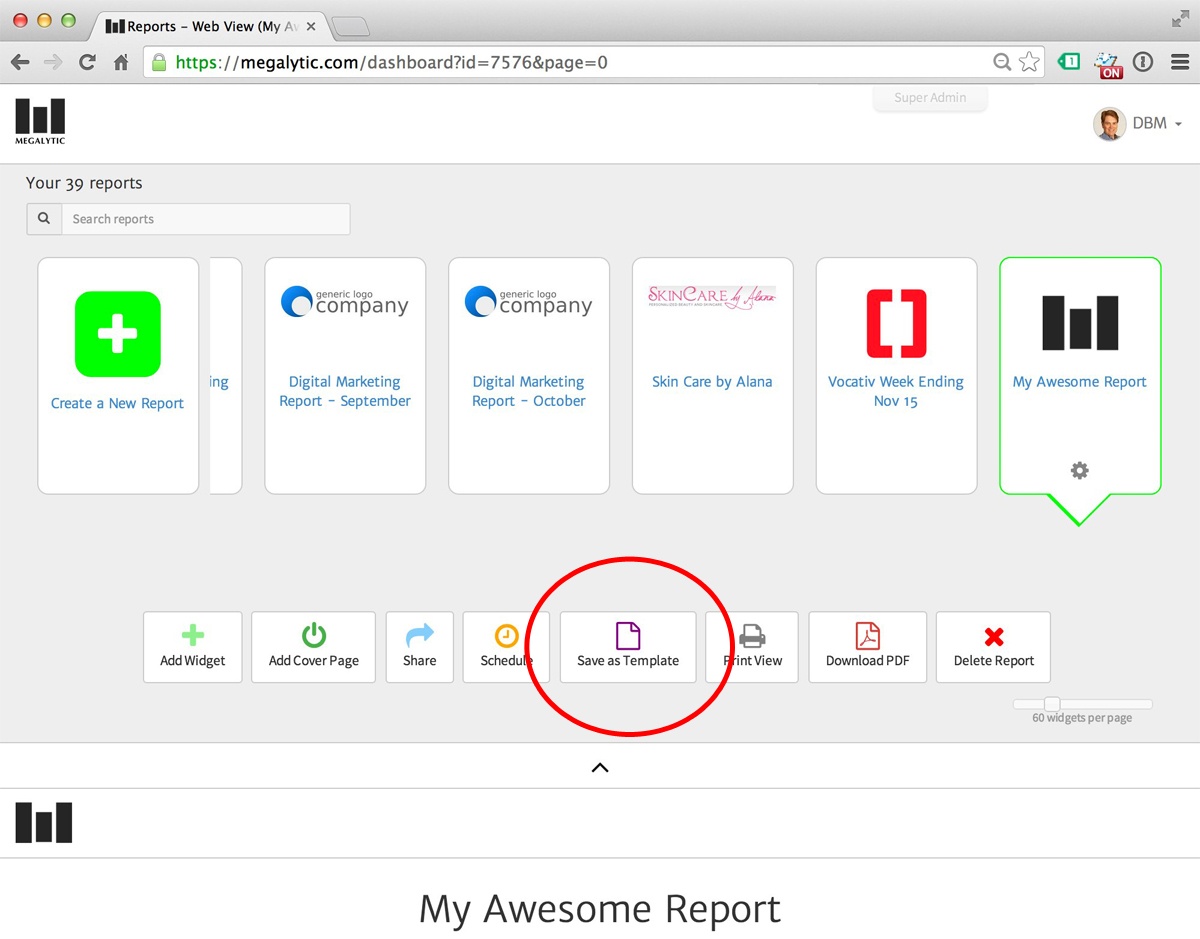Click the Search reports input field
This screenshot has width=1200, height=939.
tap(205, 219)
